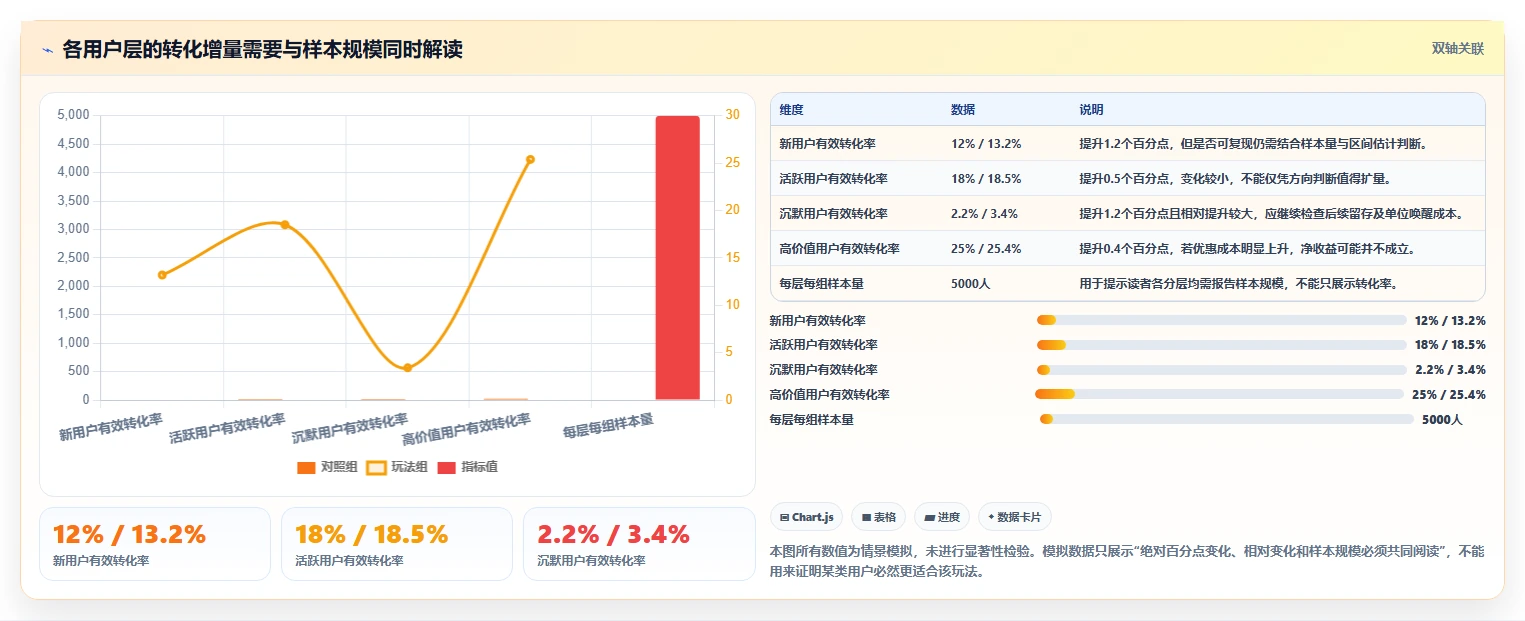Viewport: 1525px width, 621px height.
Task: Click the line point above 沉默用户有效转化率
Action: click(407, 368)
